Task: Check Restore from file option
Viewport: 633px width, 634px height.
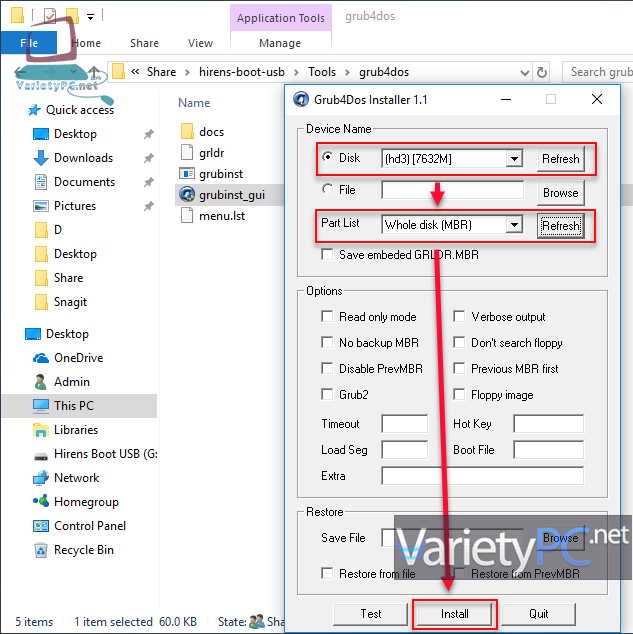Action: [x=327, y=573]
